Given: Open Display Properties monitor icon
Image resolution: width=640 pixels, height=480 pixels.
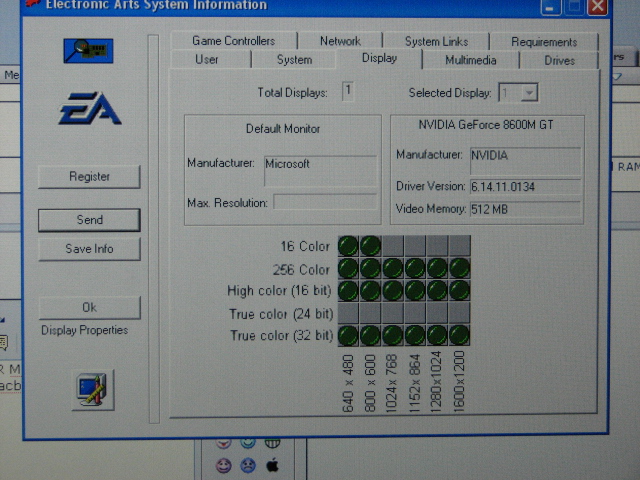Looking at the screenshot, I should click(93, 390).
